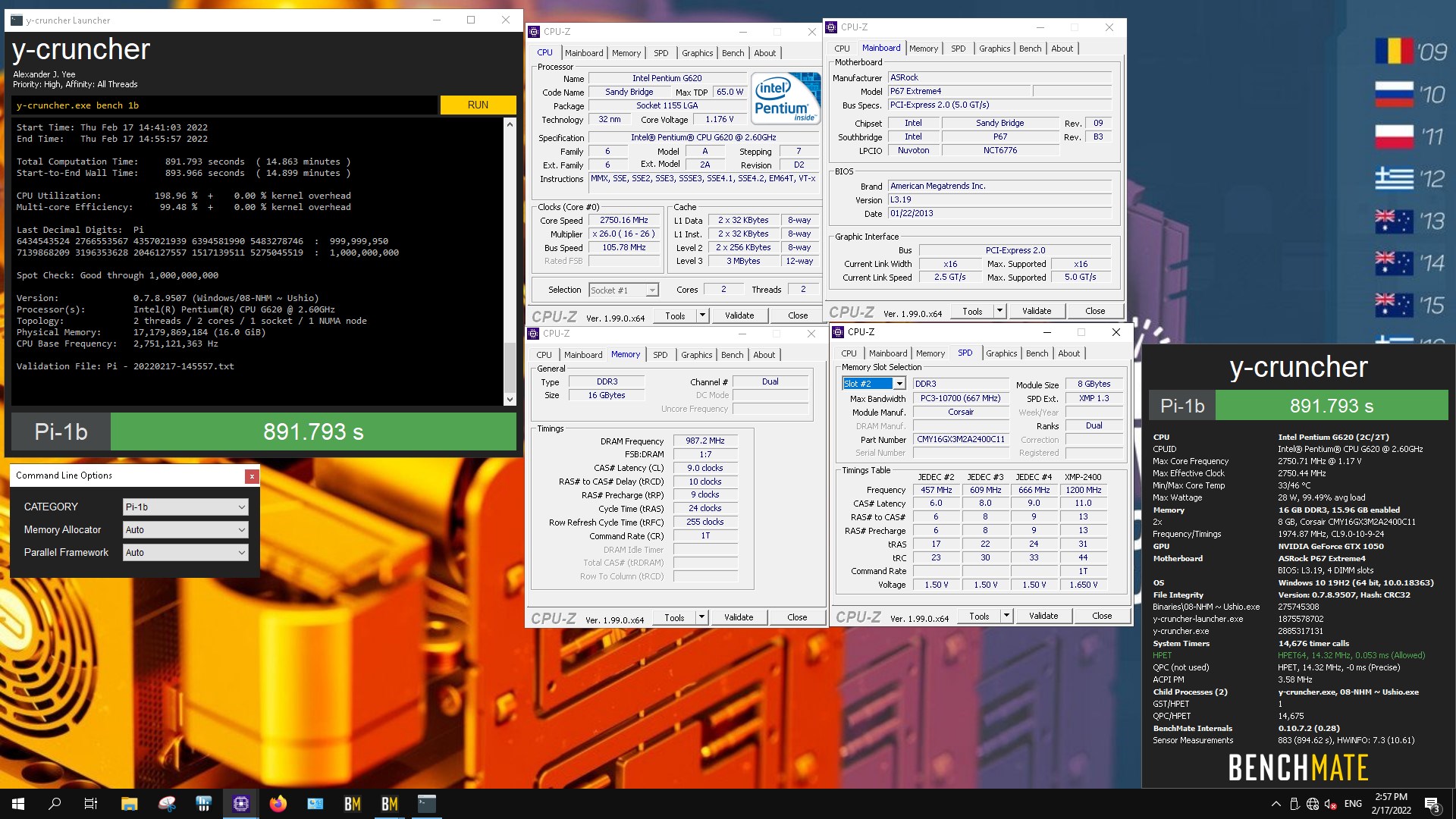
Task: Click the green 891.793 s bar in BenchMate panel
Action: (x=1332, y=406)
